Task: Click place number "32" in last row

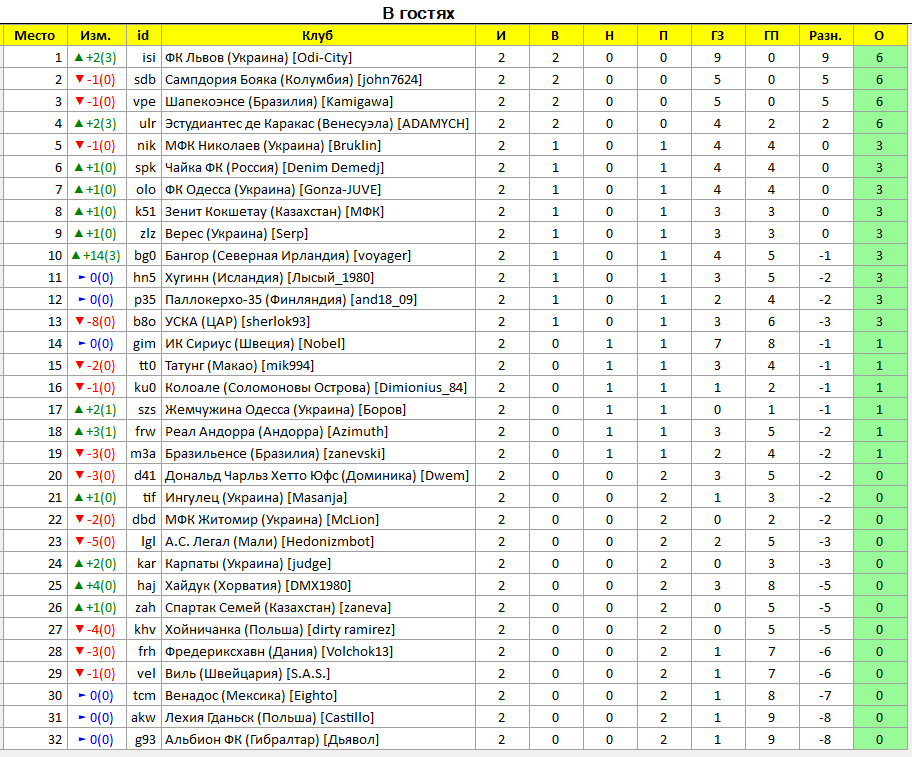Action: 55,740
